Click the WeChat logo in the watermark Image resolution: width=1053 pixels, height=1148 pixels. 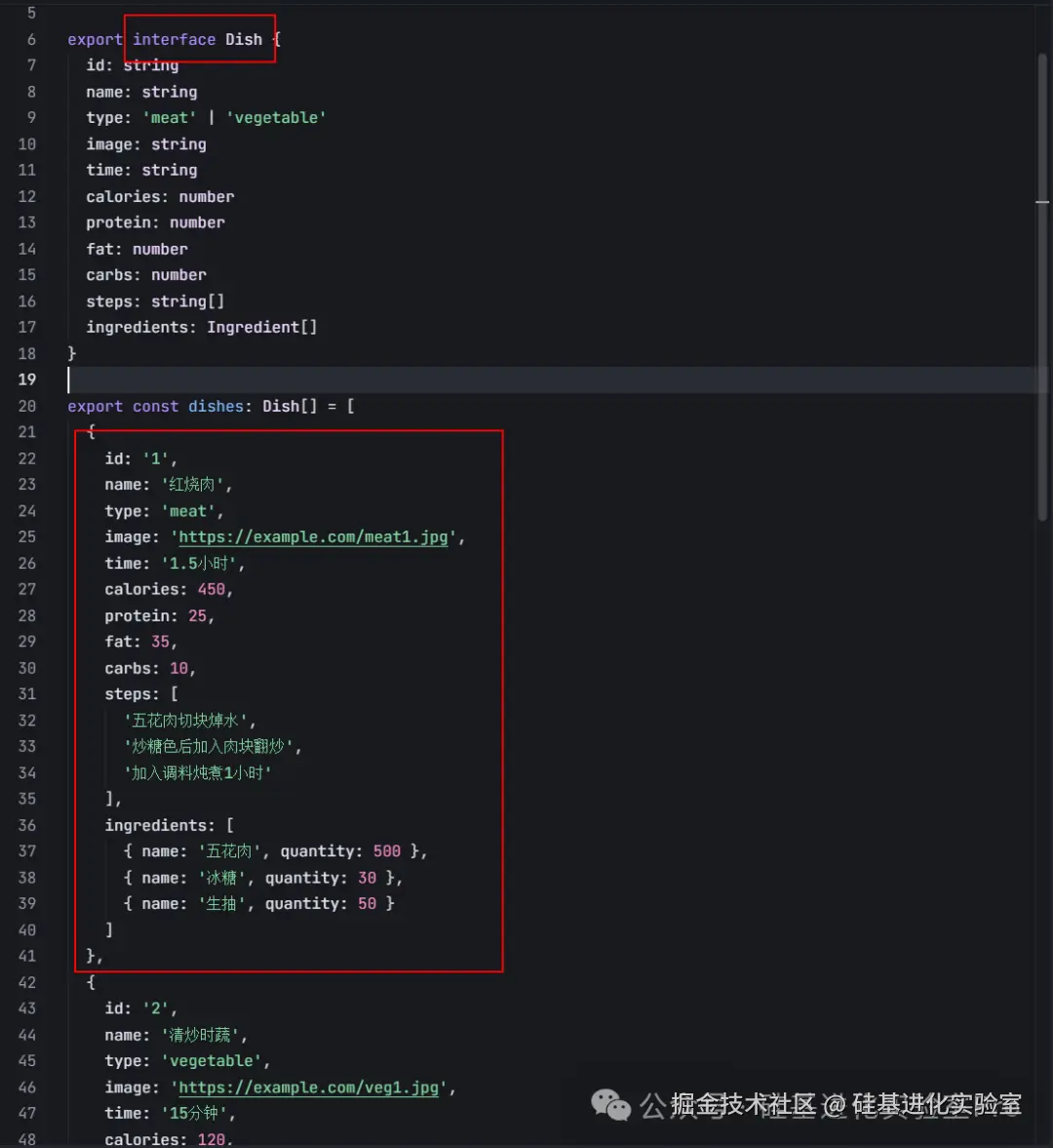point(611,1105)
